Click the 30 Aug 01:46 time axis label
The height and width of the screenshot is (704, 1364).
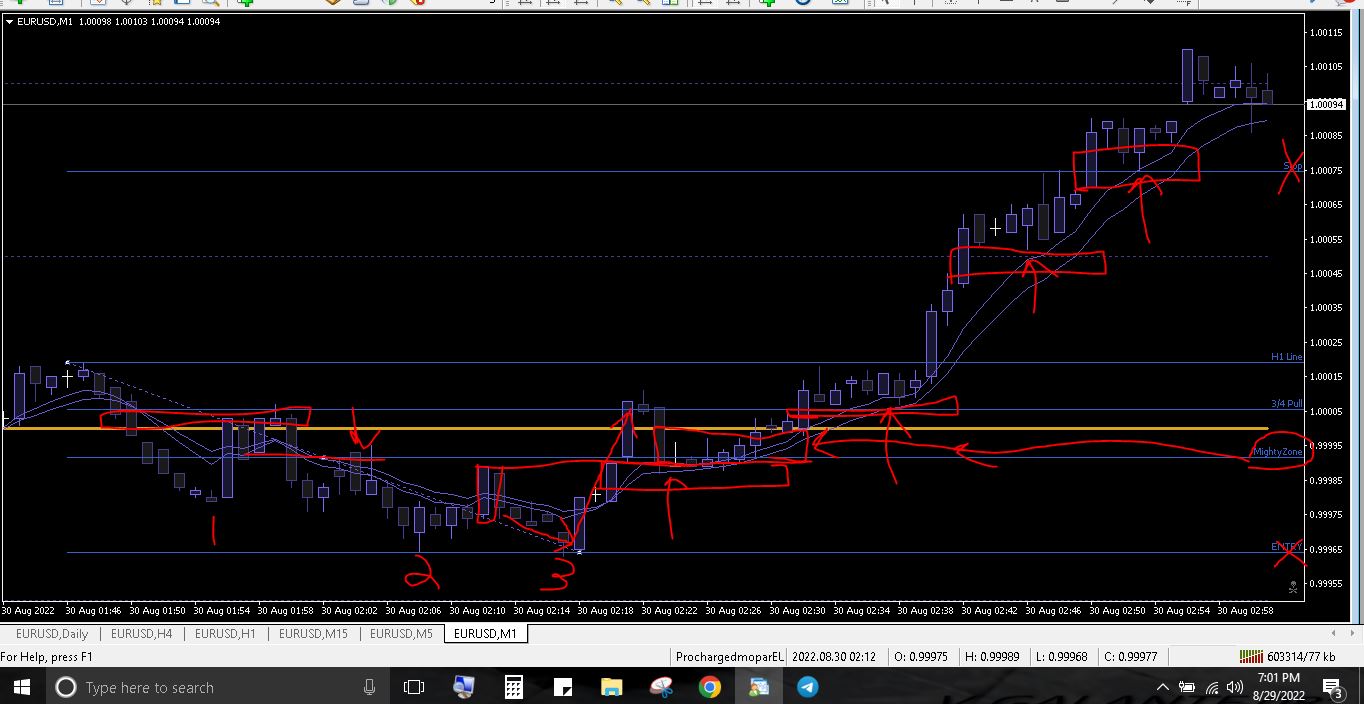tap(93, 610)
